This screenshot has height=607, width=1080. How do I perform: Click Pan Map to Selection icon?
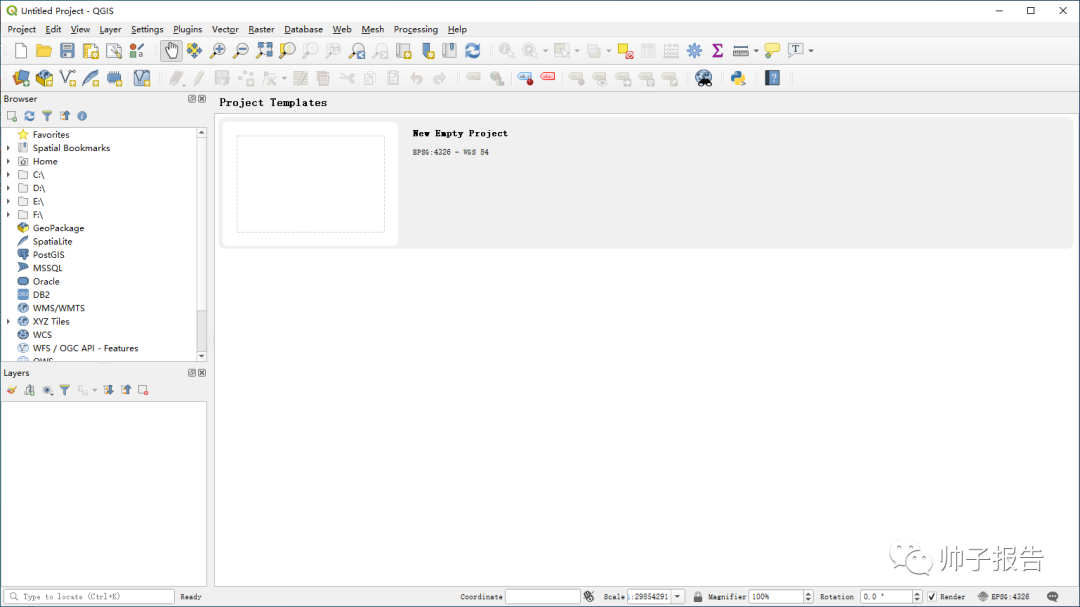pos(194,50)
